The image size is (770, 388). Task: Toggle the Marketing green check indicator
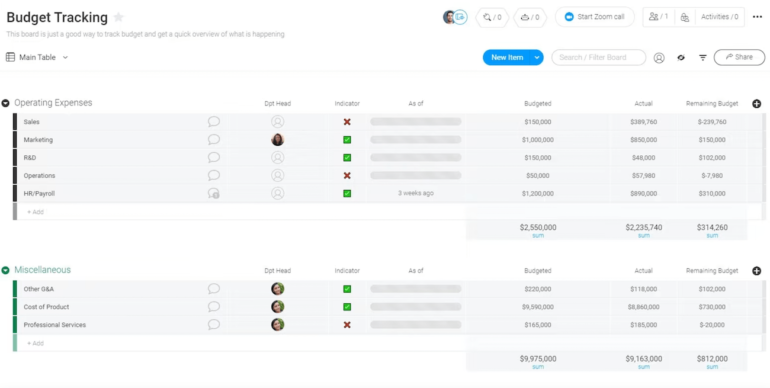[x=347, y=140]
